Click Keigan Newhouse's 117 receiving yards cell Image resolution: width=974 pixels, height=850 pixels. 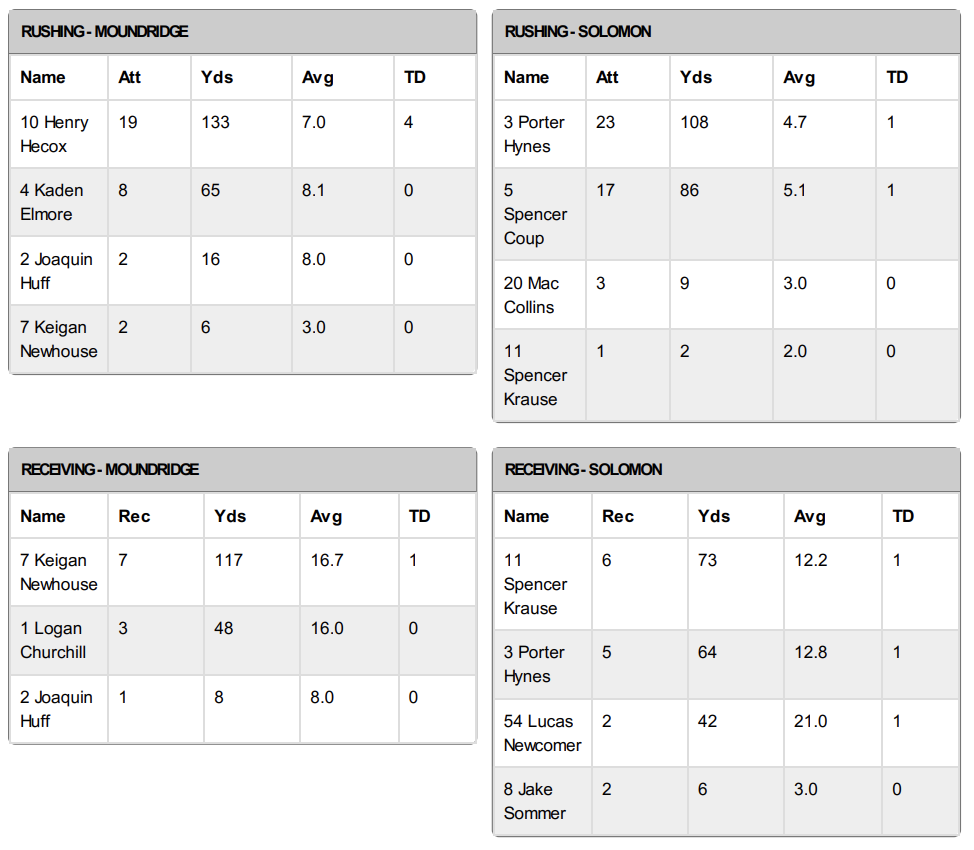(x=228, y=560)
